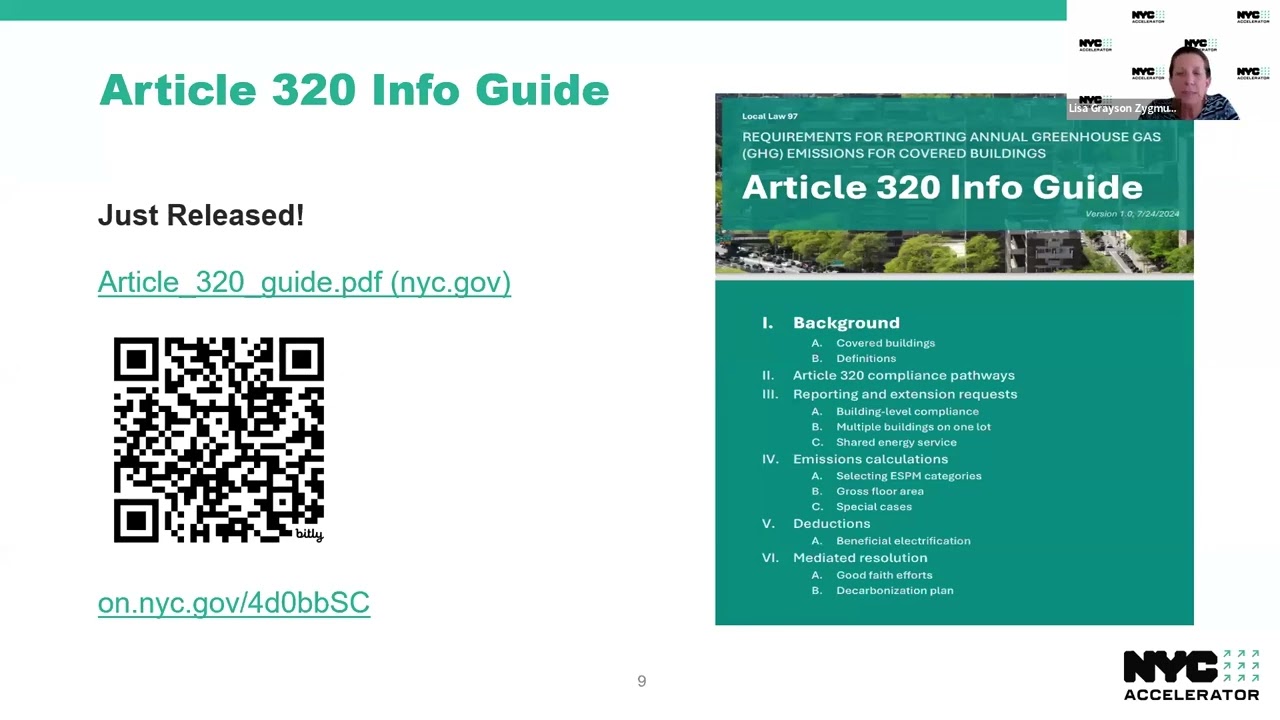Select the 'Emissions calculations' heading
This screenshot has height=720, width=1280.
tap(870, 459)
